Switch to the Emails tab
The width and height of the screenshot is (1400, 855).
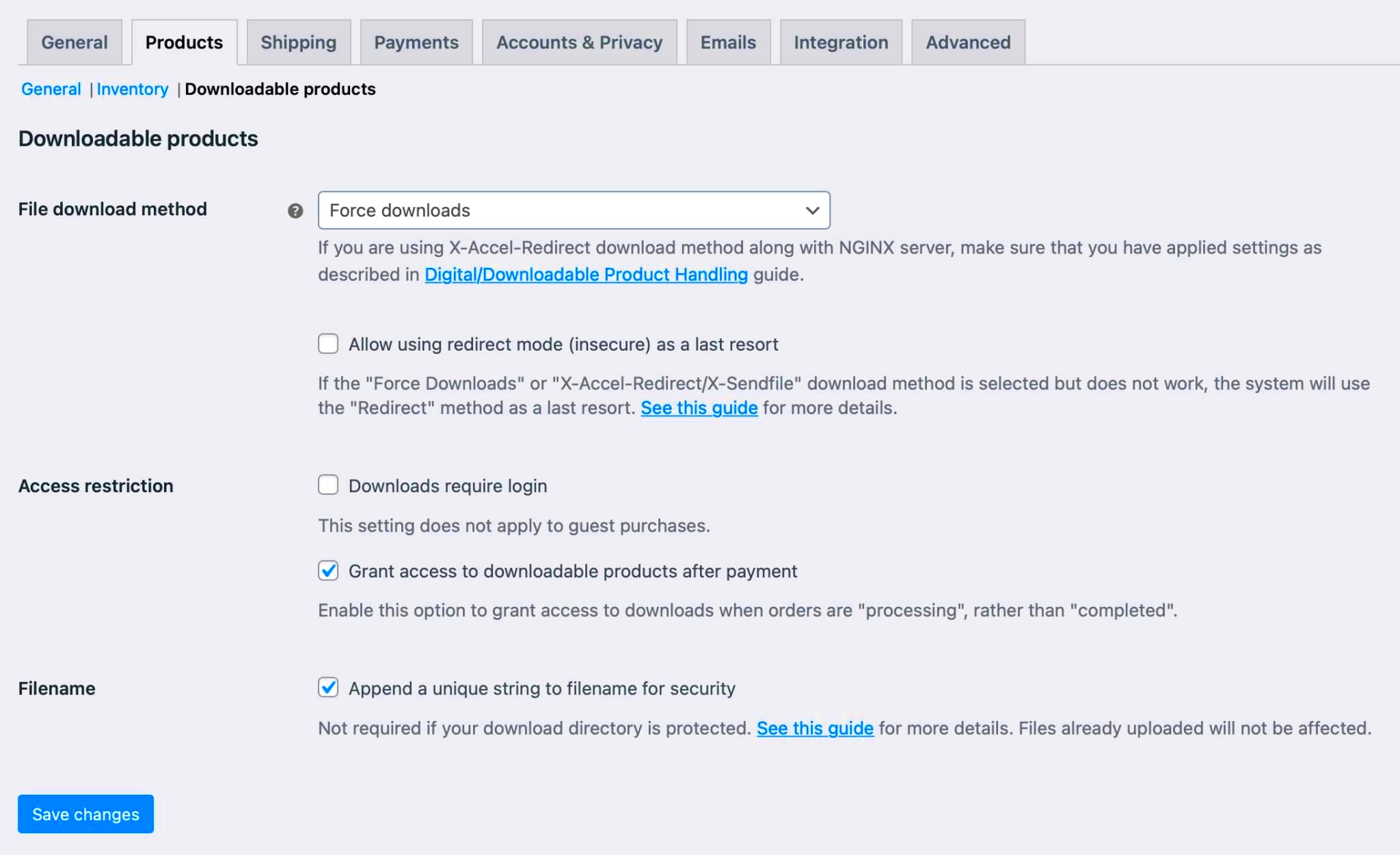tap(727, 42)
